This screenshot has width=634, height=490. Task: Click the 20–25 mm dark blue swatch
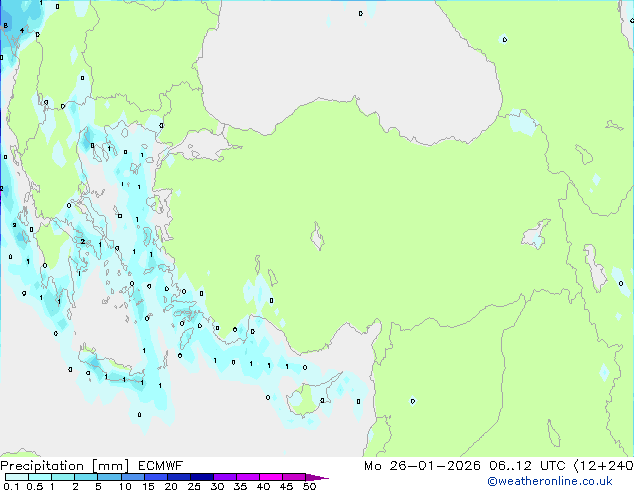pos(178,477)
